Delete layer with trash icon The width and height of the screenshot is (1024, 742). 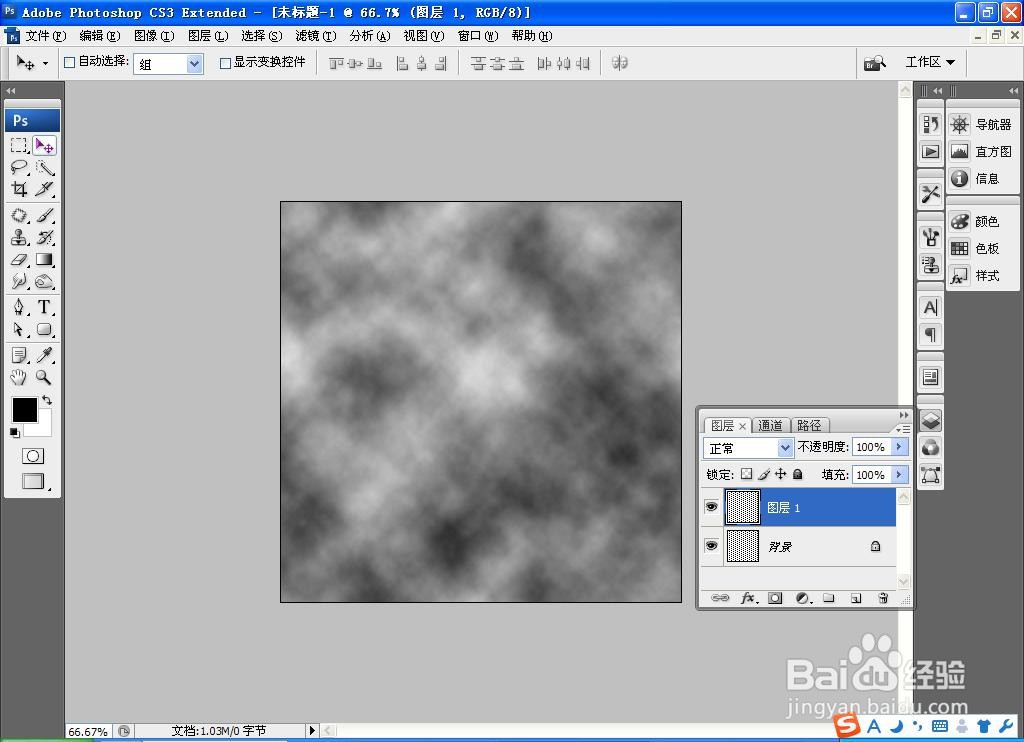tap(883, 598)
